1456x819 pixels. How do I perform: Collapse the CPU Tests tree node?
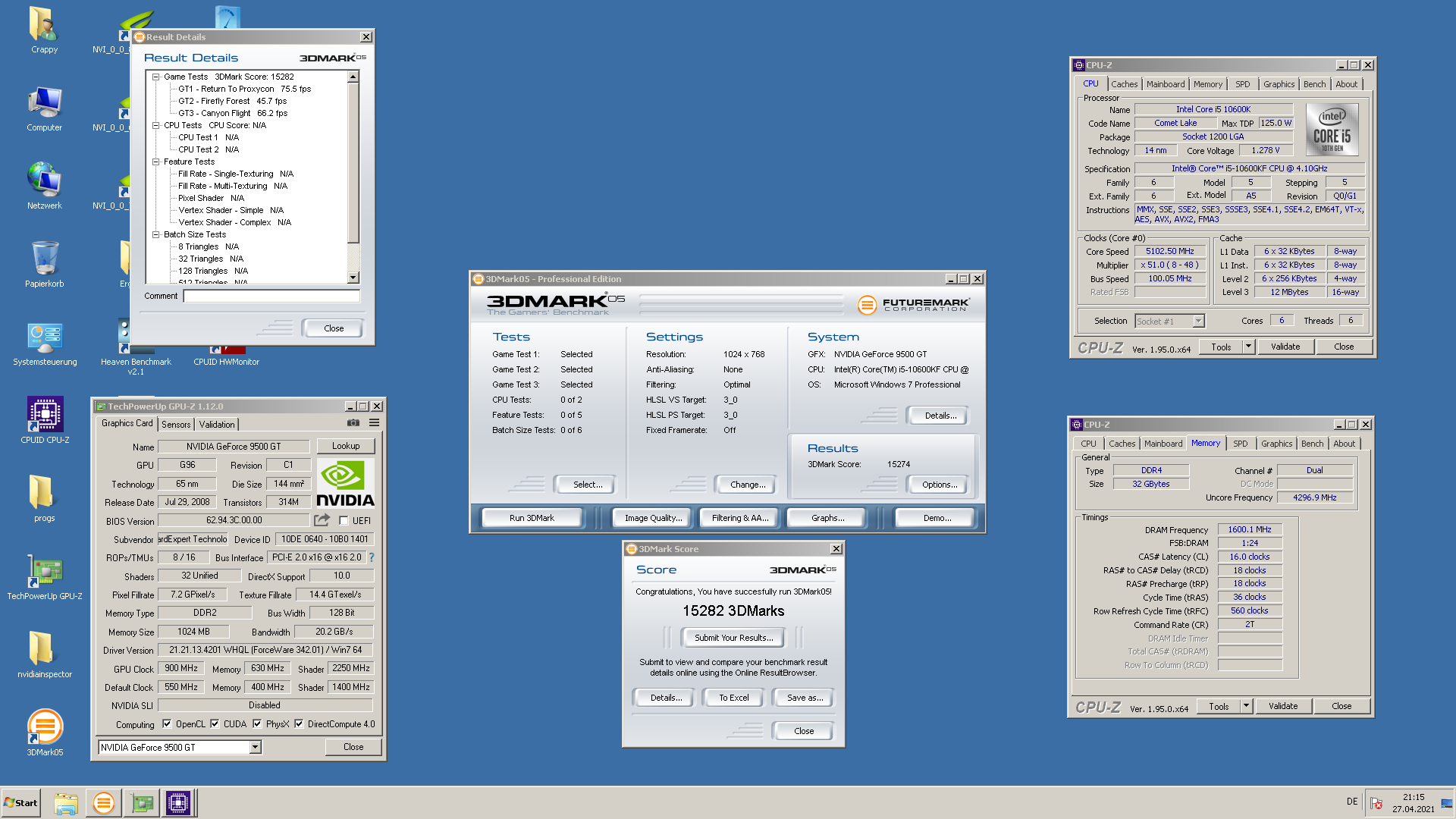(x=155, y=125)
